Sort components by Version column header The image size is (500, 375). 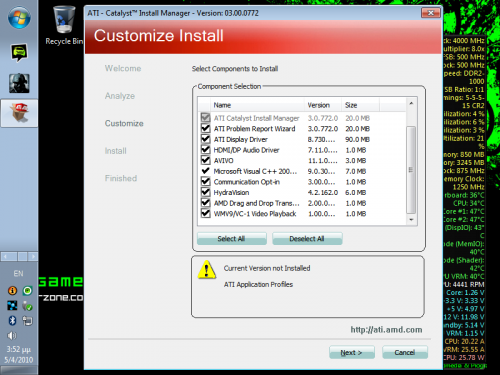click(x=323, y=105)
